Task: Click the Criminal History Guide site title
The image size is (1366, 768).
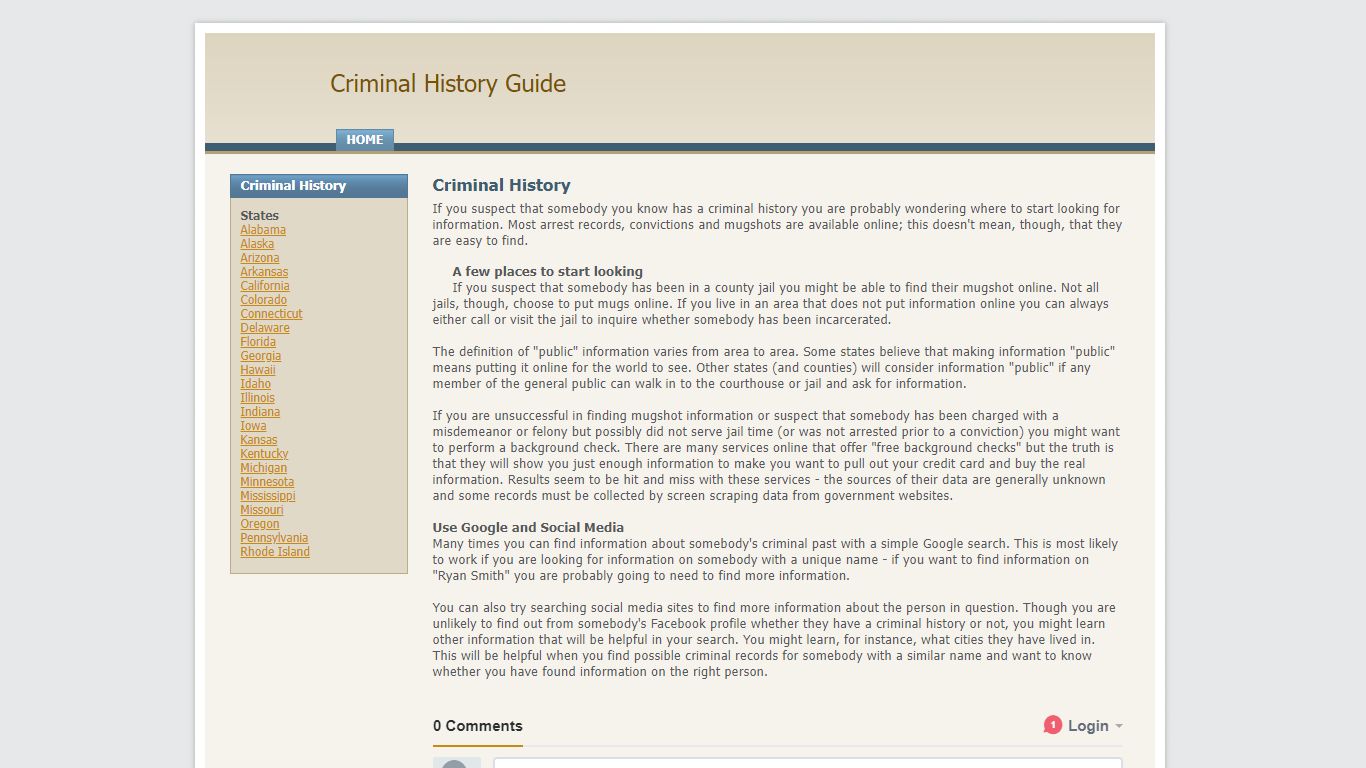Action: click(x=448, y=84)
